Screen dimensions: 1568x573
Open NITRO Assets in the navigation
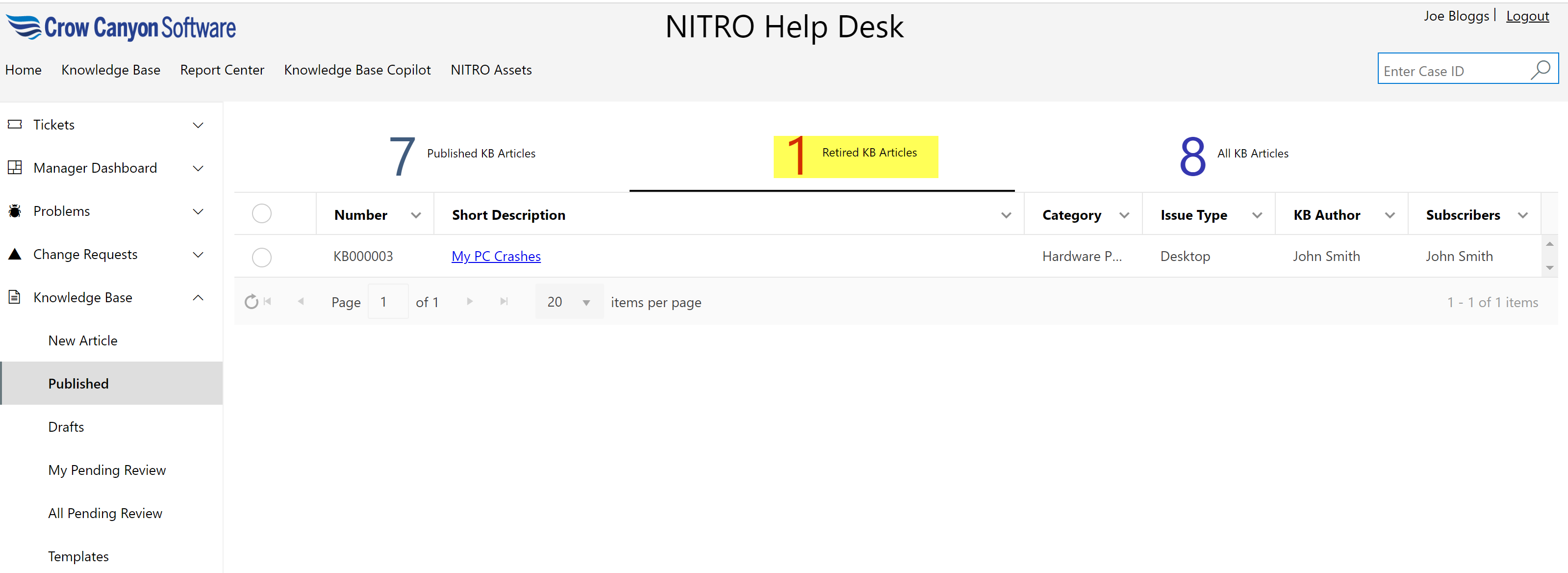[491, 70]
